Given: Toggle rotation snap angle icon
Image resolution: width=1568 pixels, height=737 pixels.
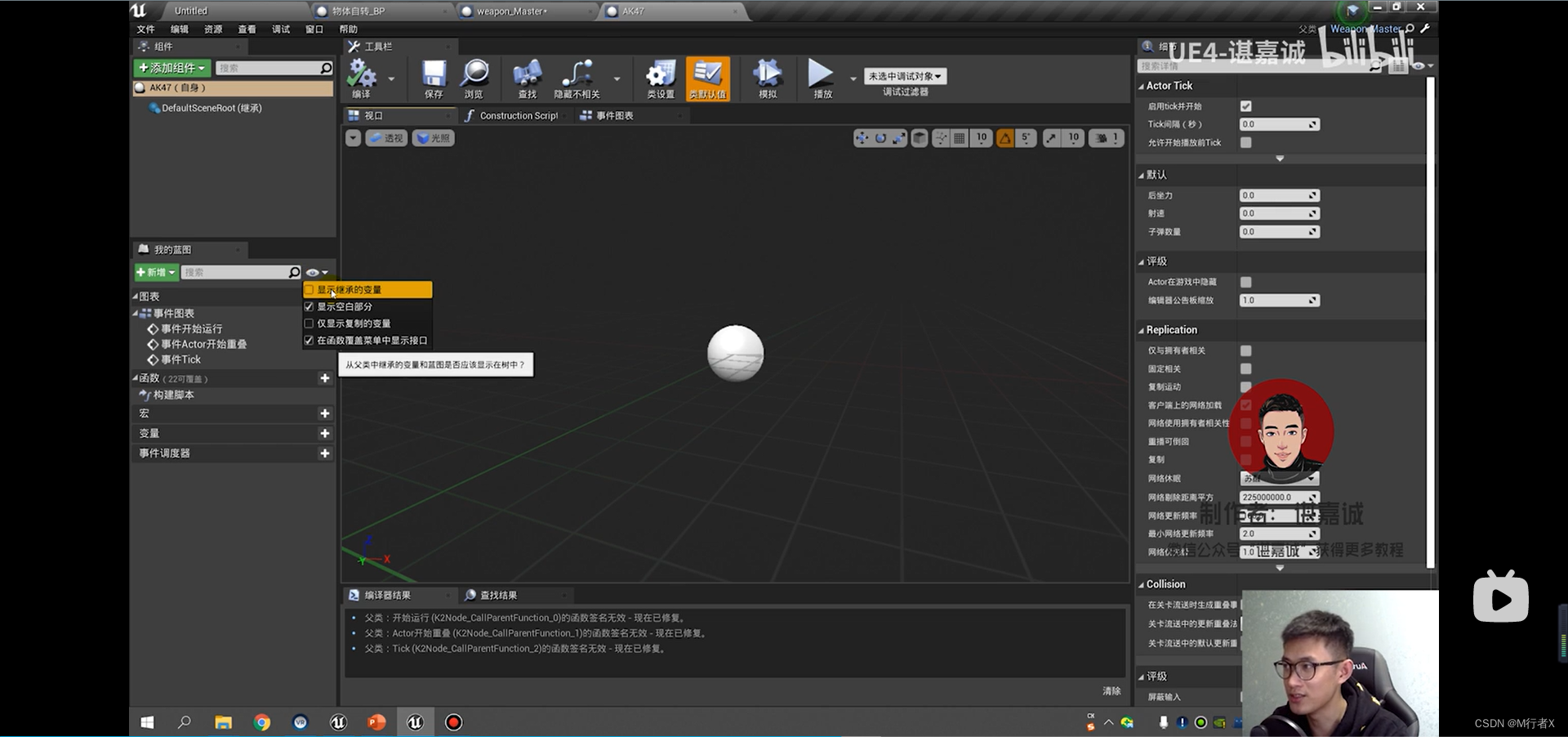Looking at the screenshot, I should click(1005, 138).
